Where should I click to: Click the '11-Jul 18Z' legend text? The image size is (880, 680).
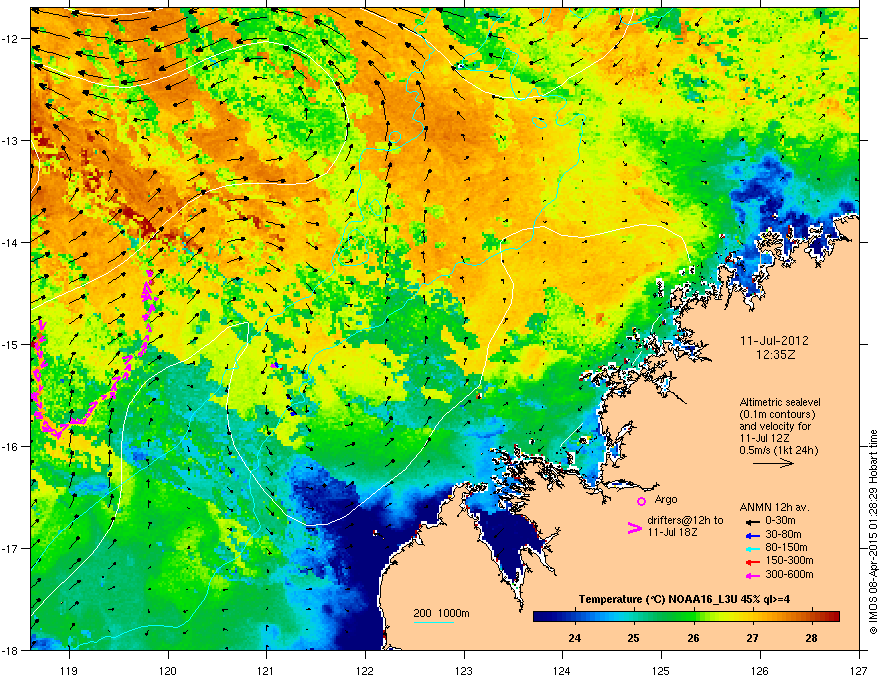672,532
